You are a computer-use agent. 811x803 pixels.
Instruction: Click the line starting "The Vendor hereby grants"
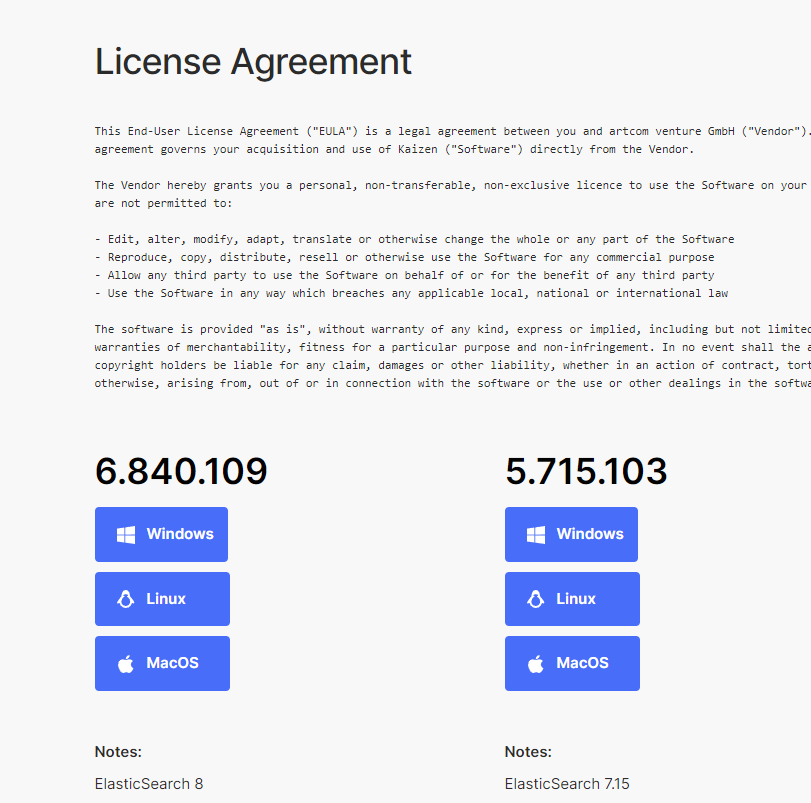tap(453, 185)
